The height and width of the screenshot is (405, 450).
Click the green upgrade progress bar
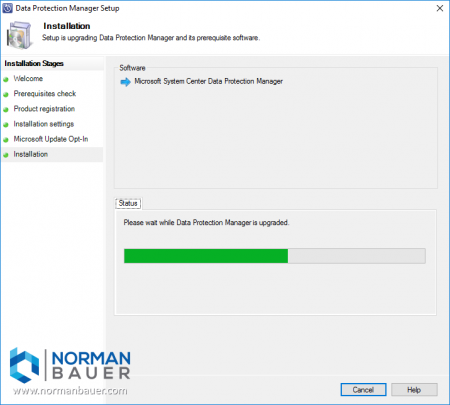click(x=275, y=256)
